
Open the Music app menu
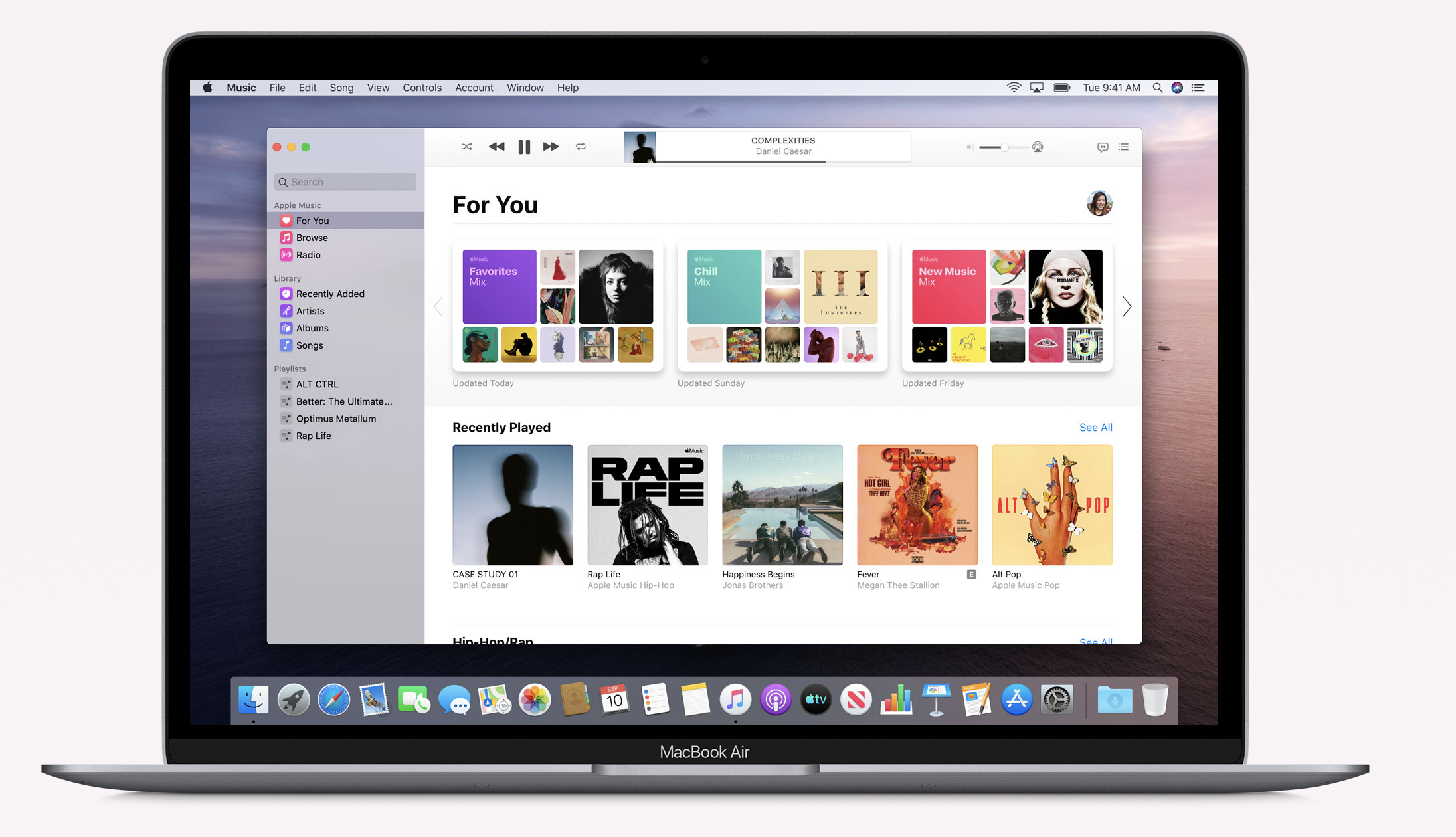click(241, 88)
